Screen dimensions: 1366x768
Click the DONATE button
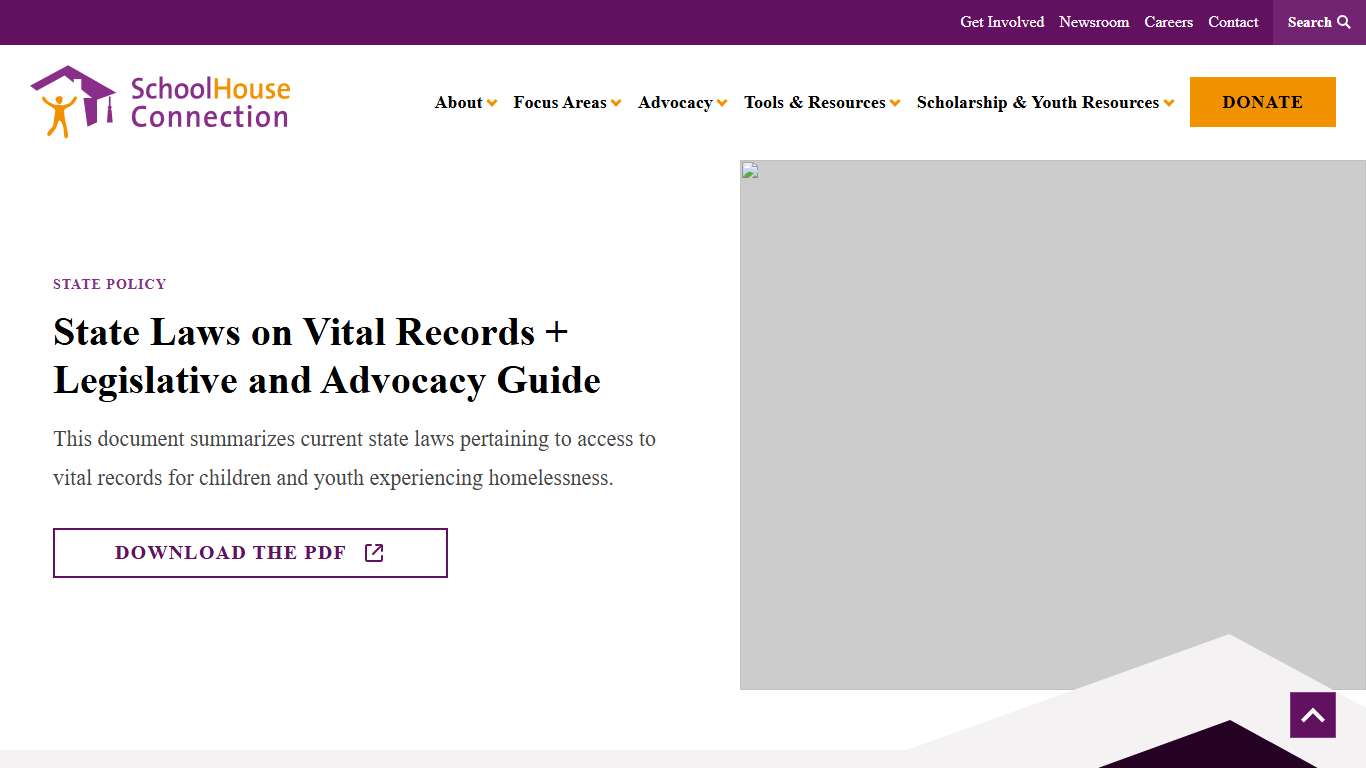click(x=1262, y=101)
